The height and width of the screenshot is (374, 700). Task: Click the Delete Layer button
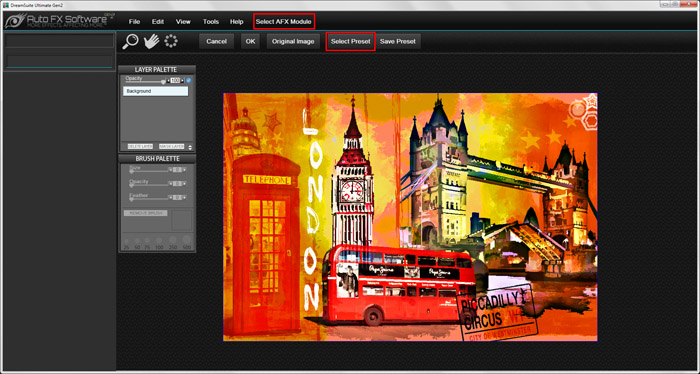click(140, 146)
